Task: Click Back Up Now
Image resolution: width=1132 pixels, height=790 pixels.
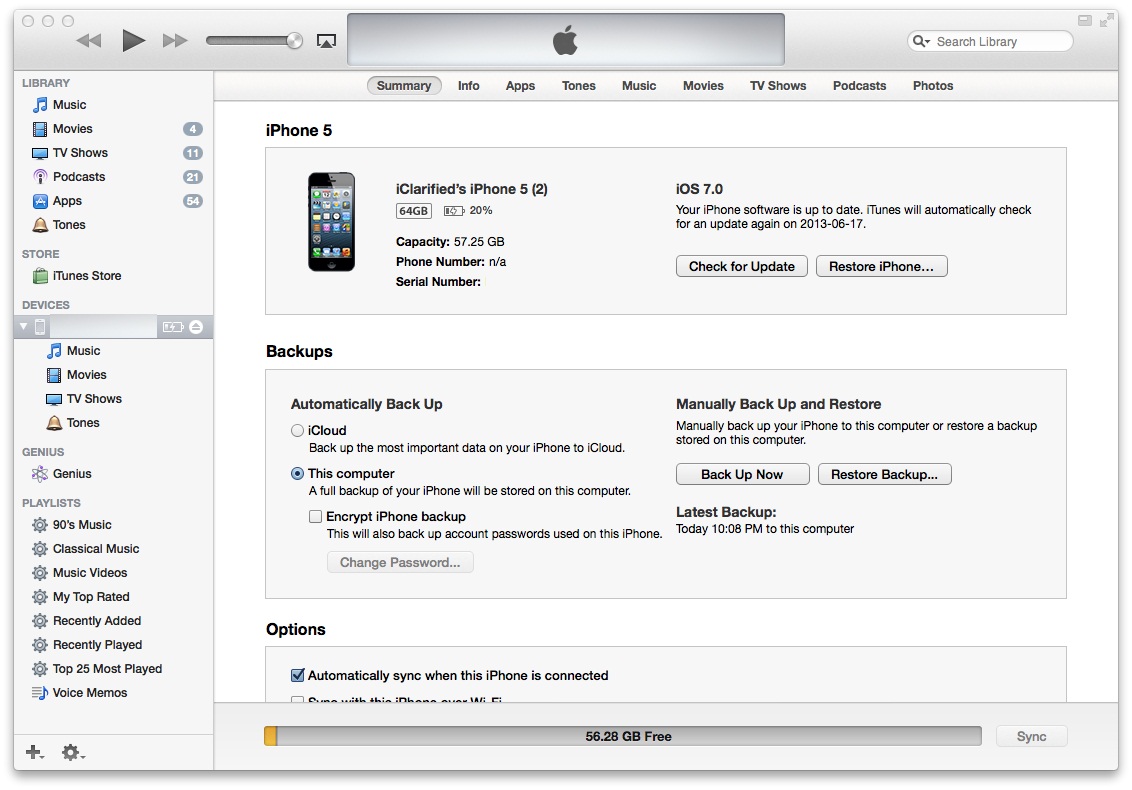Action: [x=742, y=474]
